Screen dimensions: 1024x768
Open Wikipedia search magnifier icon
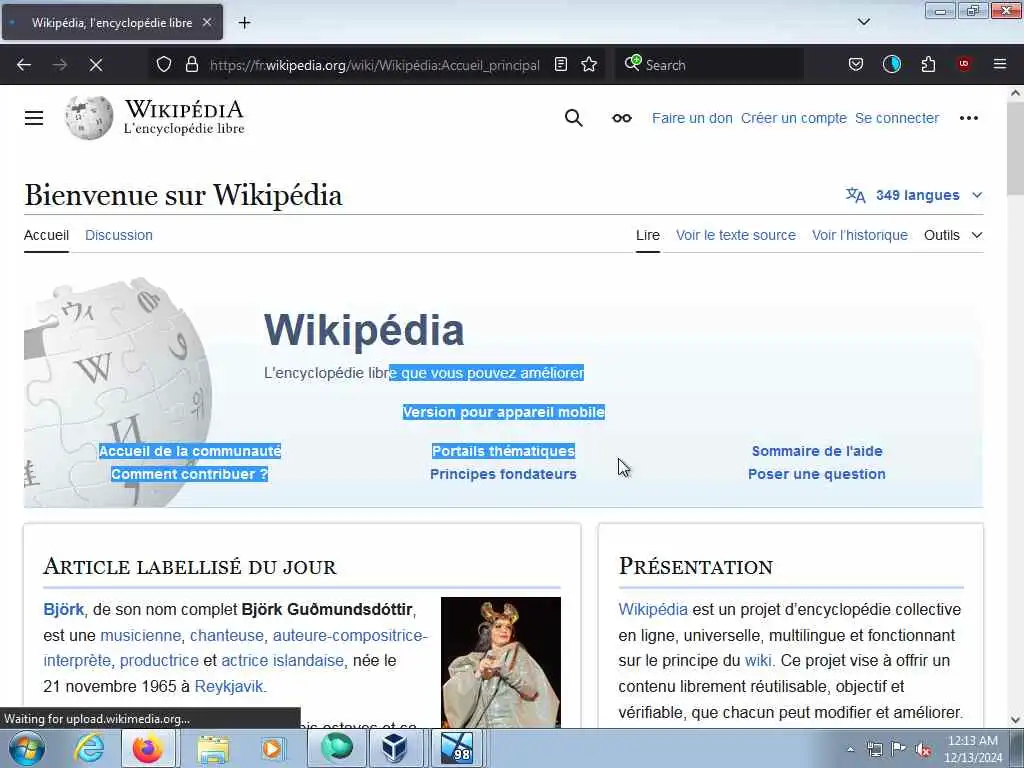573,118
